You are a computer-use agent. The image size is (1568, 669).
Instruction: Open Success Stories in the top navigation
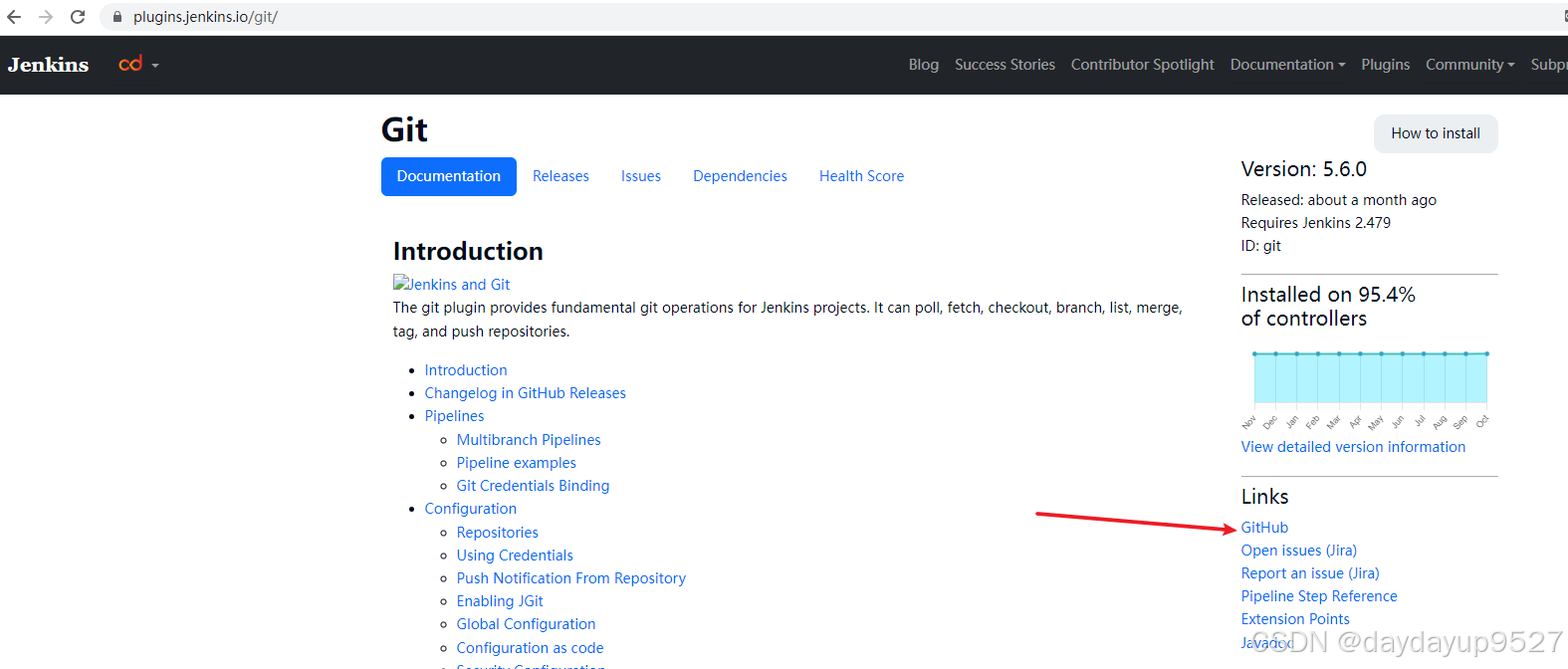pos(1005,65)
